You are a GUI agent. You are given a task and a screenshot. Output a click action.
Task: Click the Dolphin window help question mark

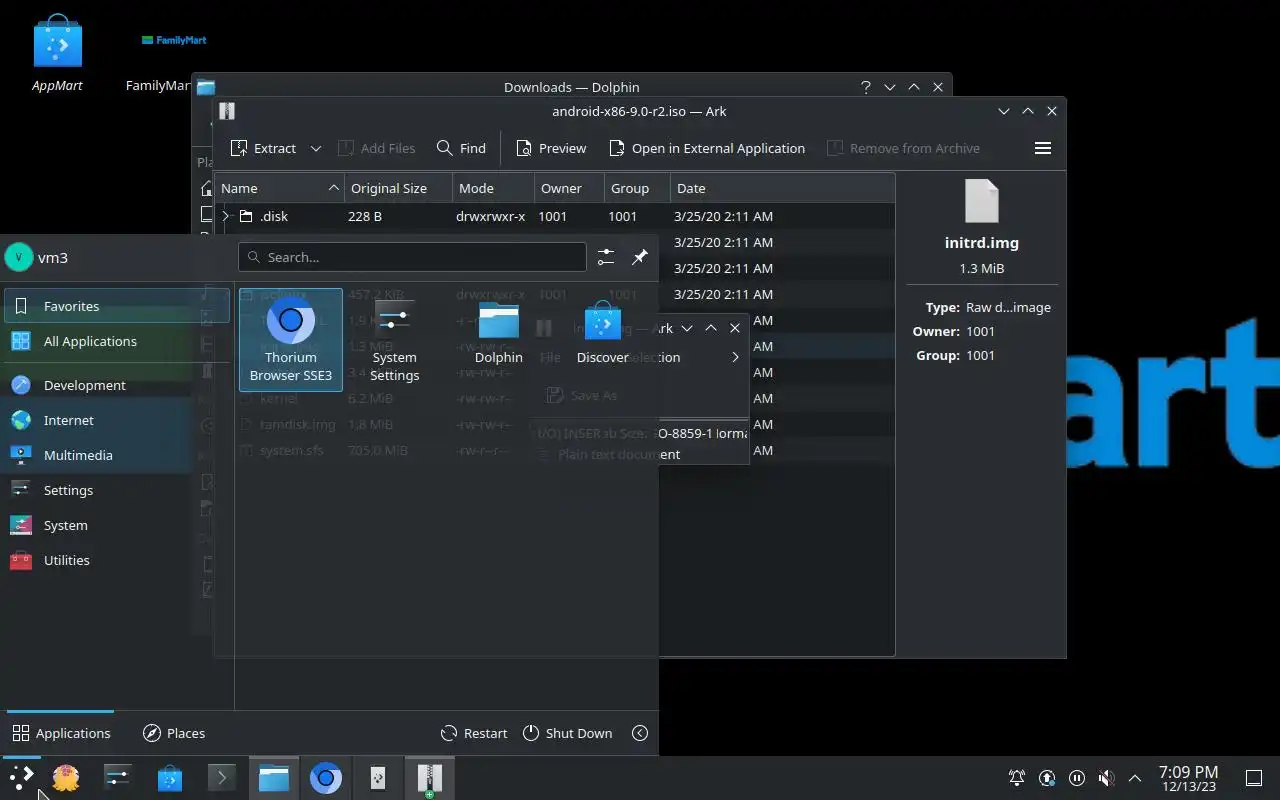(x=866, y=87)
